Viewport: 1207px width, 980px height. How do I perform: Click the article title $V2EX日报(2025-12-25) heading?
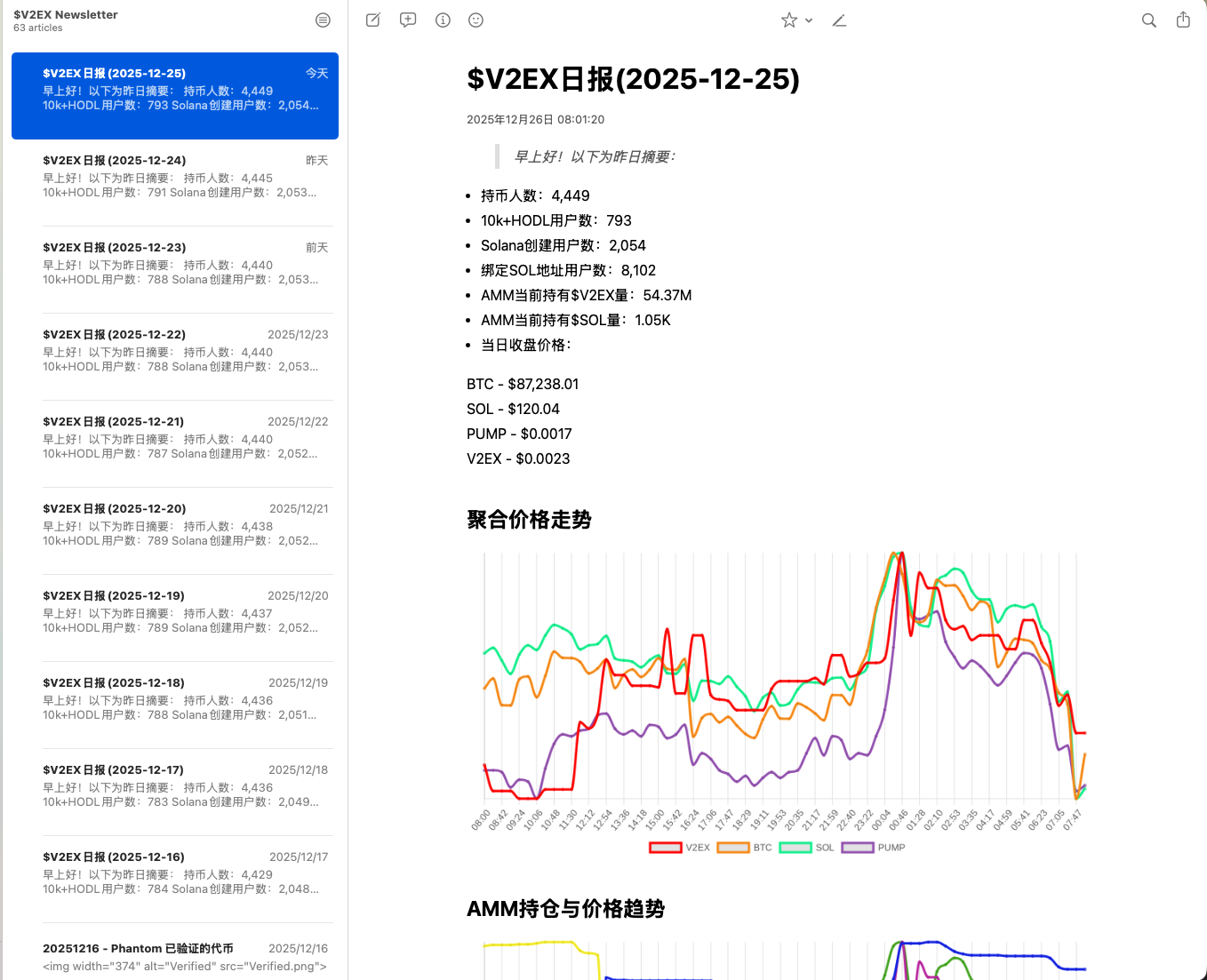click(x=633, y=79)
